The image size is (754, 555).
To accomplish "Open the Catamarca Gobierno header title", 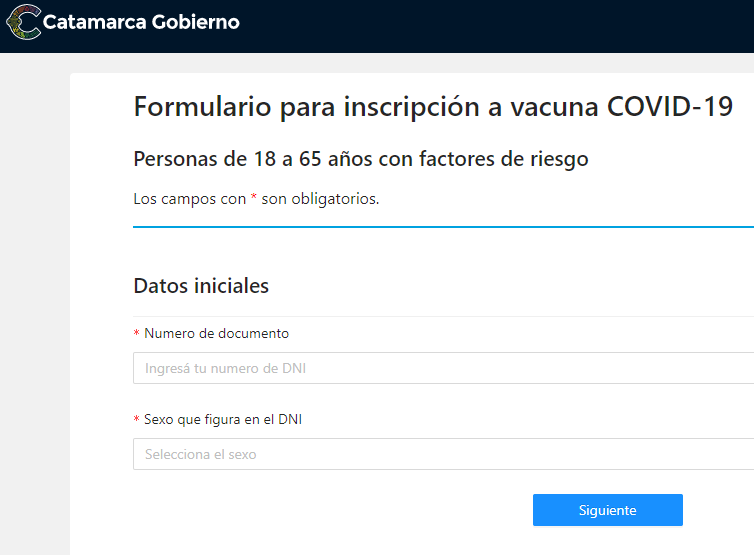I will pyautogui.click(x=141, y=22).
